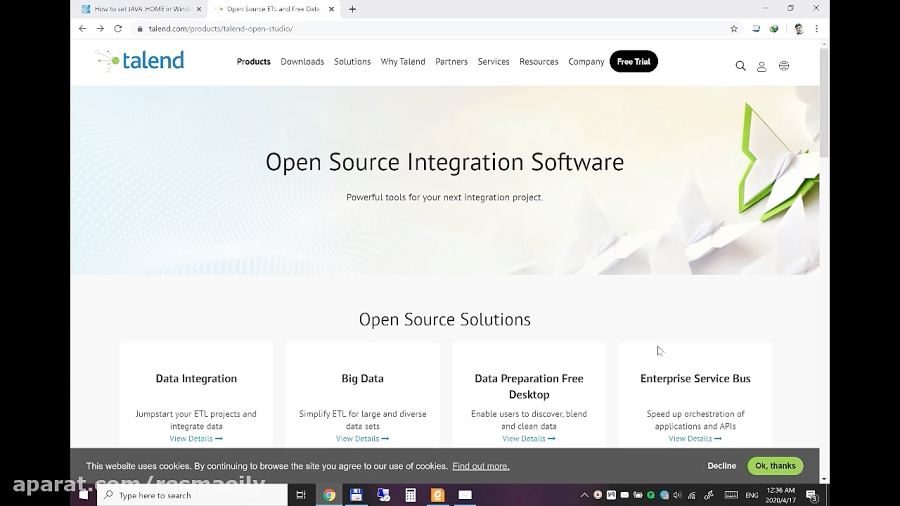Open the orange app icon in taskbar

(x=438, y=495)
